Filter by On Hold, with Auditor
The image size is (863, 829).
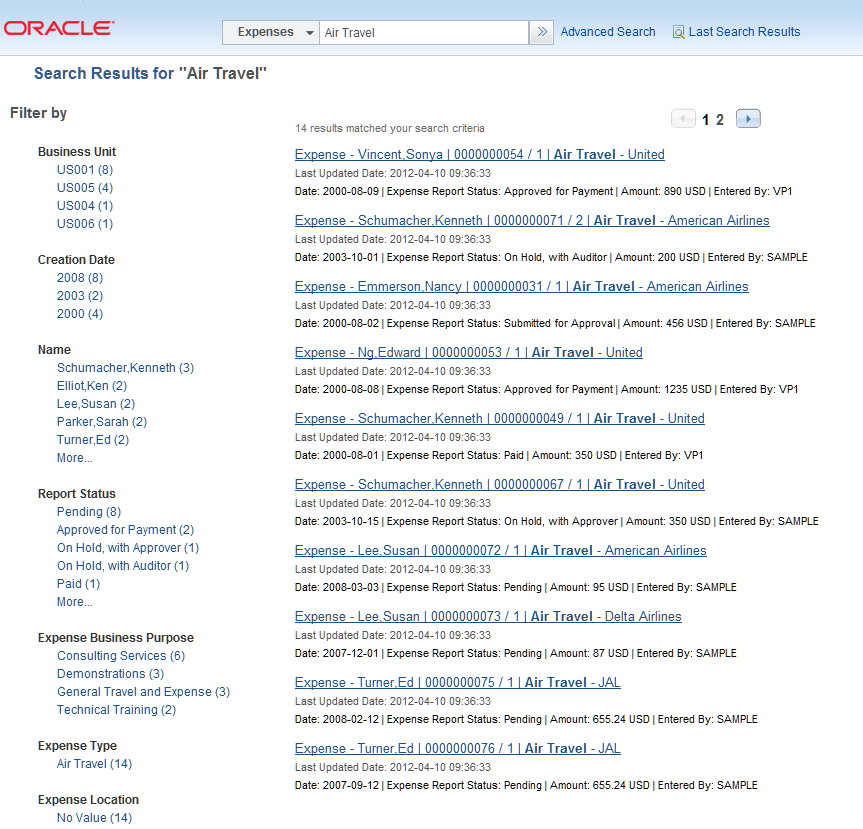[x=123, y=566]
